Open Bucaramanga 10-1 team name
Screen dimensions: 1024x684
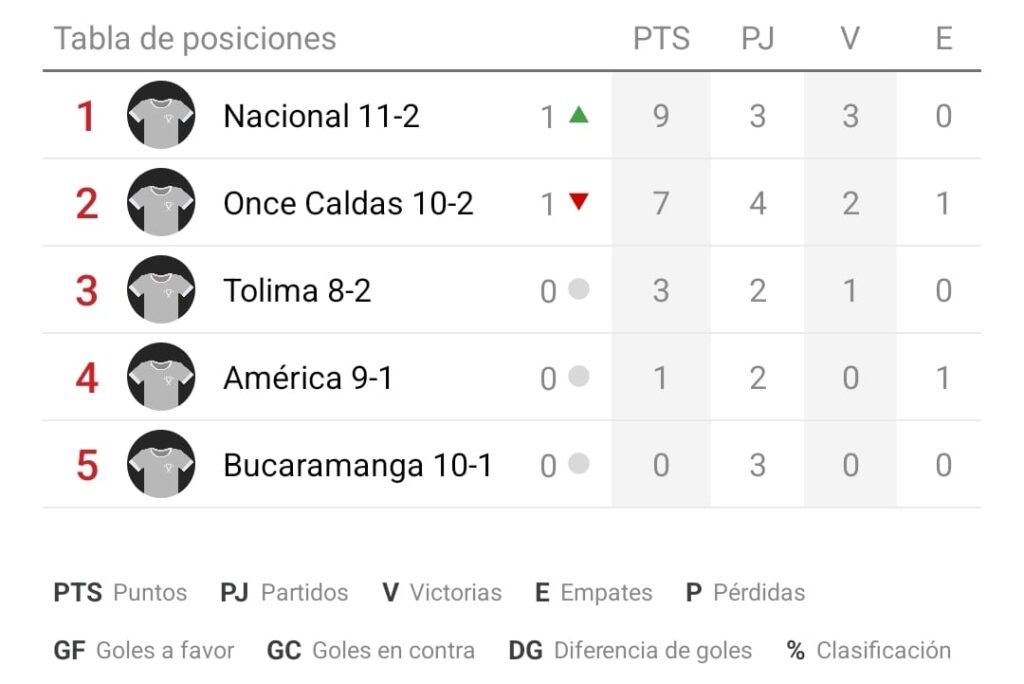click(357, 466)
